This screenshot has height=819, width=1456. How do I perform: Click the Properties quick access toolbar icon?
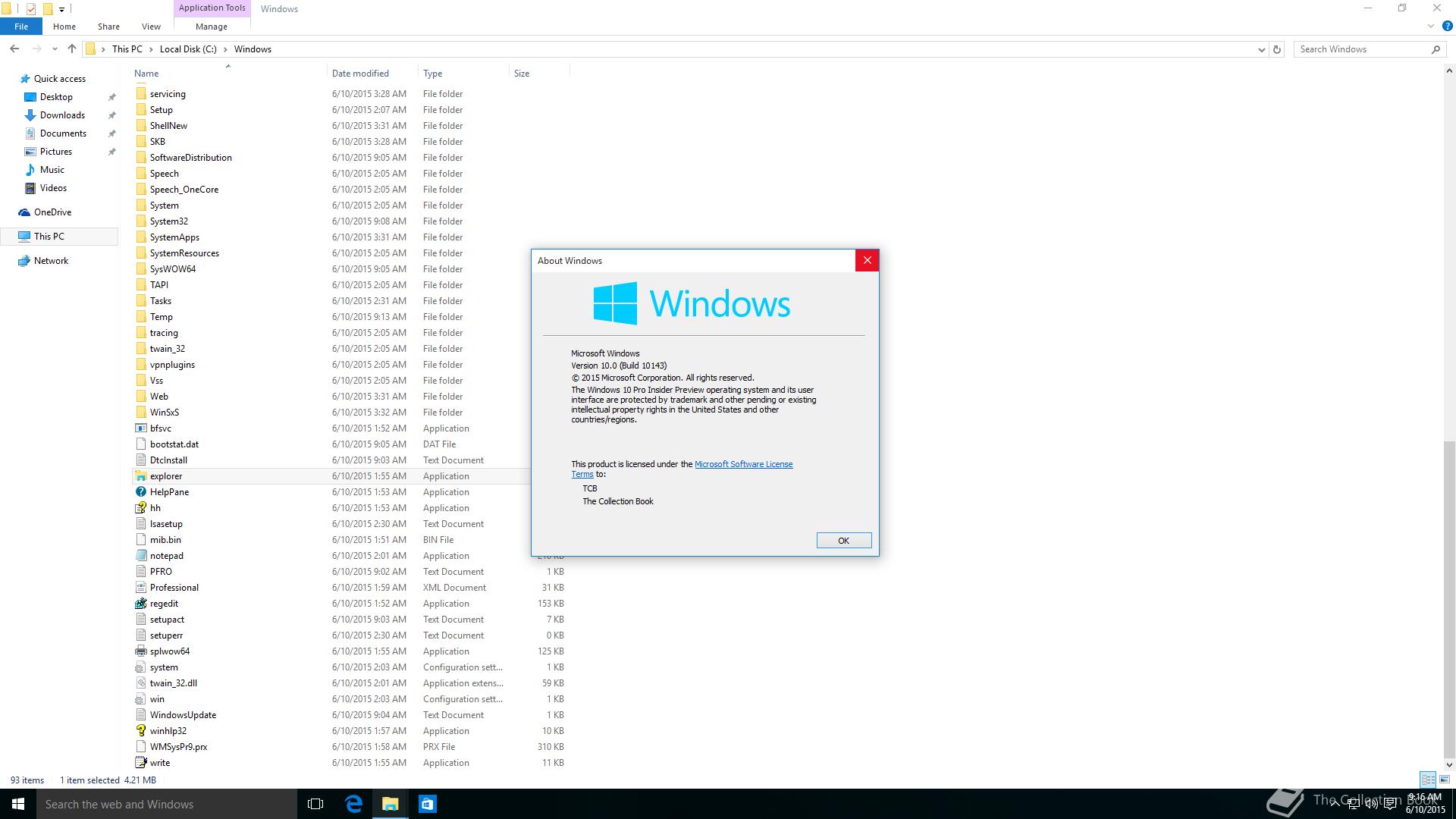tap(31, 9)
